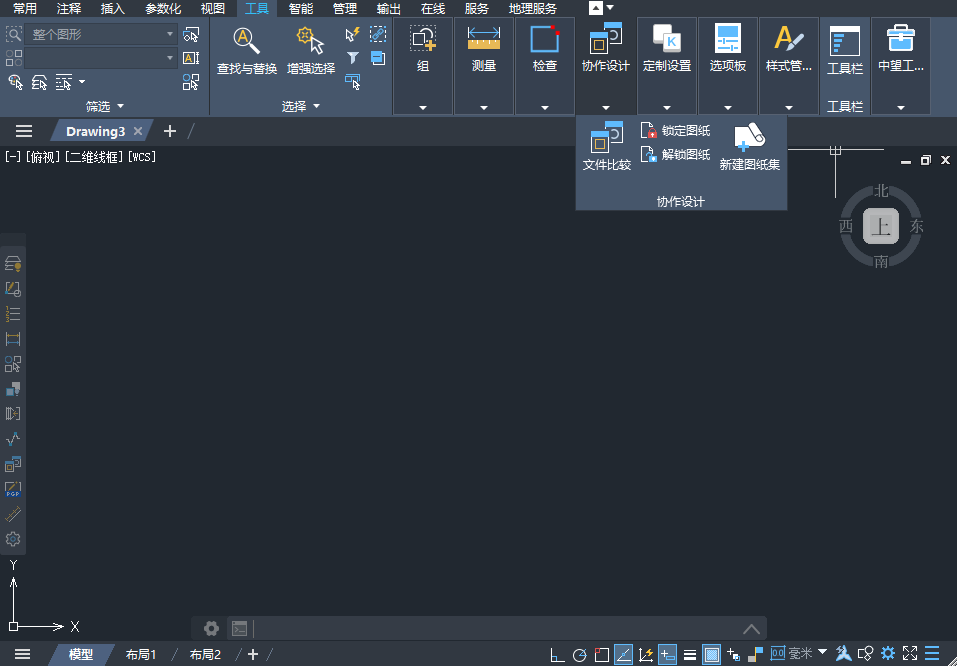Click the [俯视] view label
957x666 pixels.
(x=43, y=157)
